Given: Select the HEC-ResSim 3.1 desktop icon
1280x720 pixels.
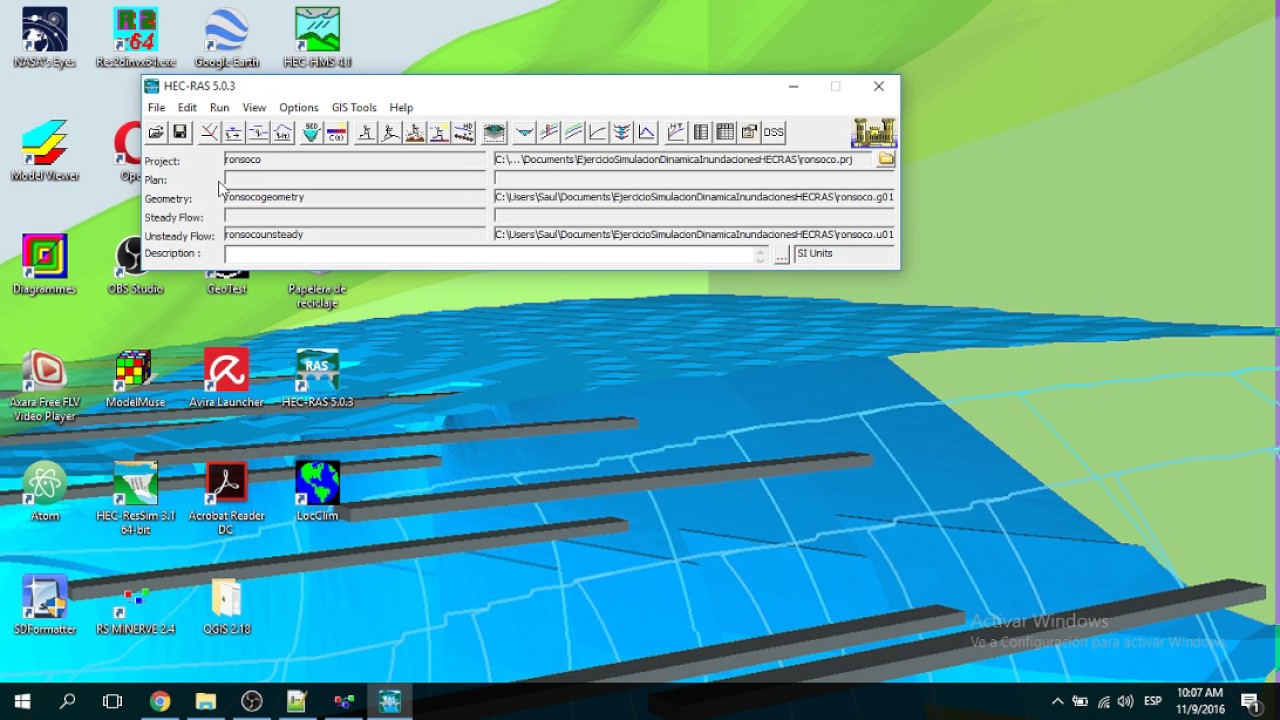Looking at the screenshot, I should click(135, 498).
